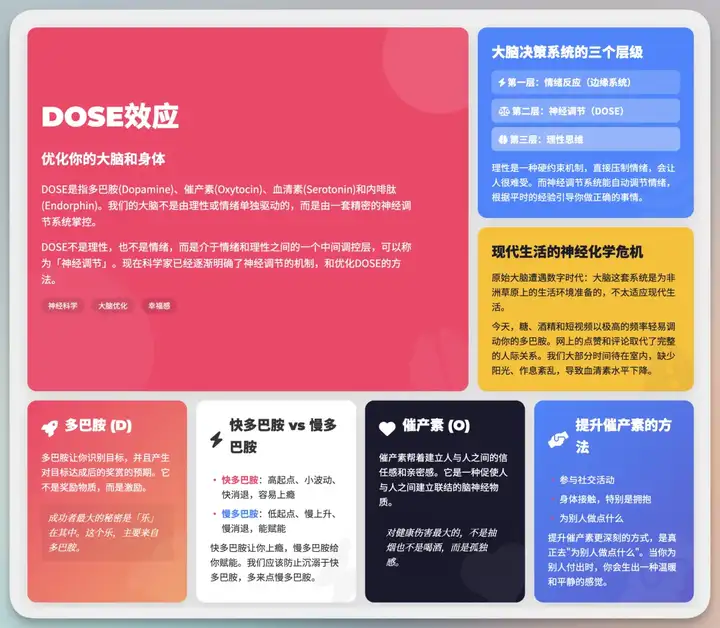
Task: Click the paragraph starting DOSE是指多巴胺(Dopamine)
Action: pos(226,206)
